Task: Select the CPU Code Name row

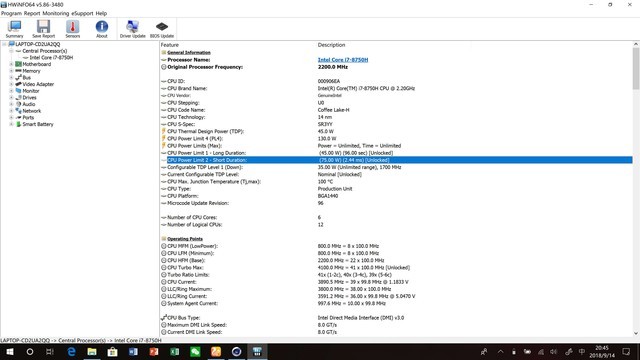Action: 396,110
